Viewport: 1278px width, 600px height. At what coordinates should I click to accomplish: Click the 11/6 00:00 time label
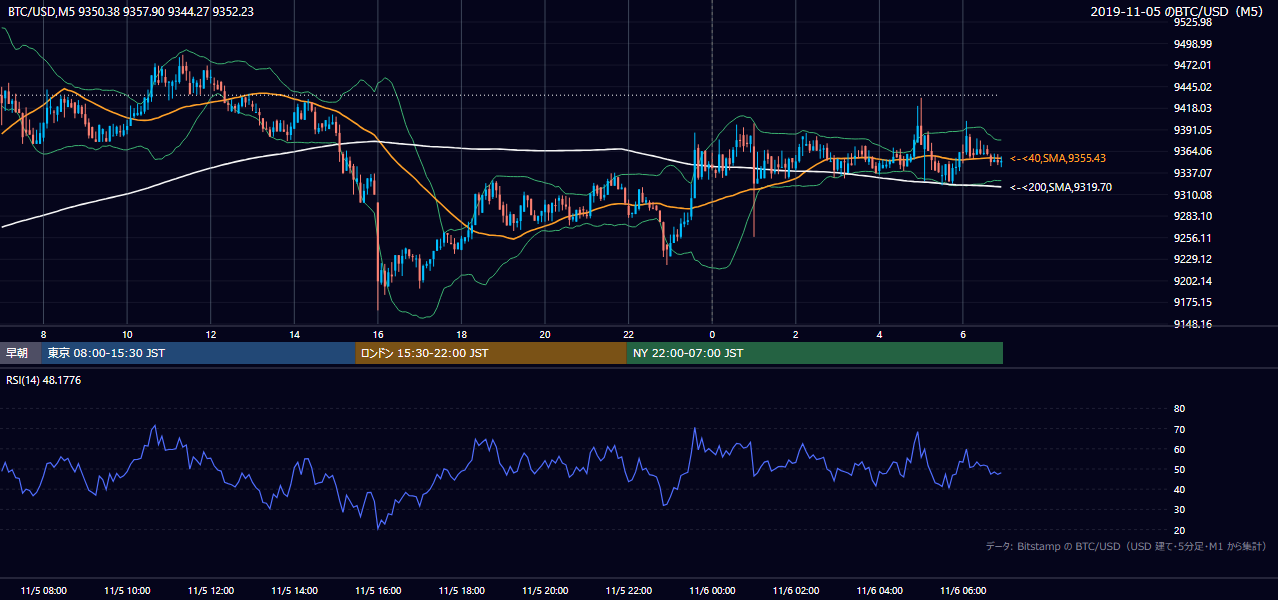(712, 591)
